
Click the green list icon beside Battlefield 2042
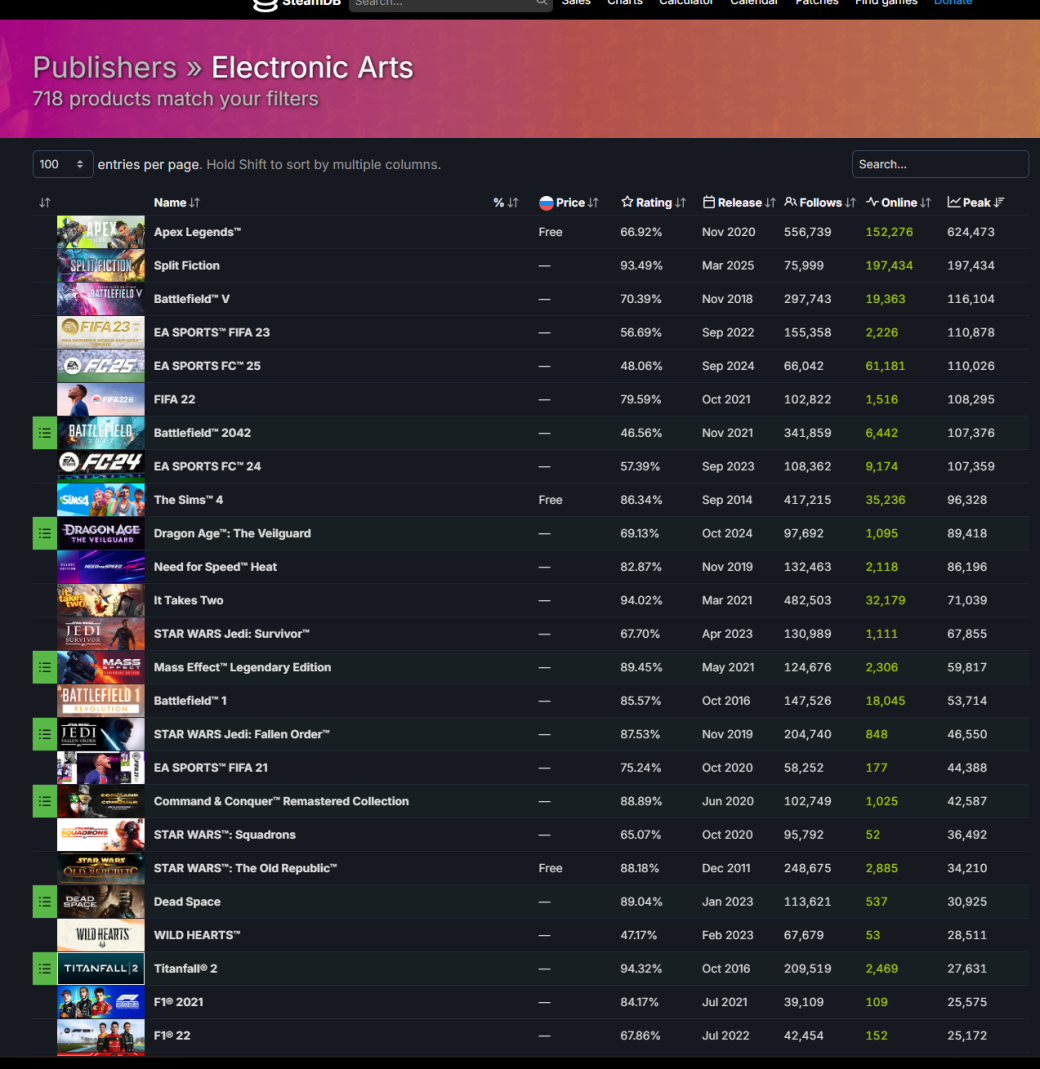point(44,433)
